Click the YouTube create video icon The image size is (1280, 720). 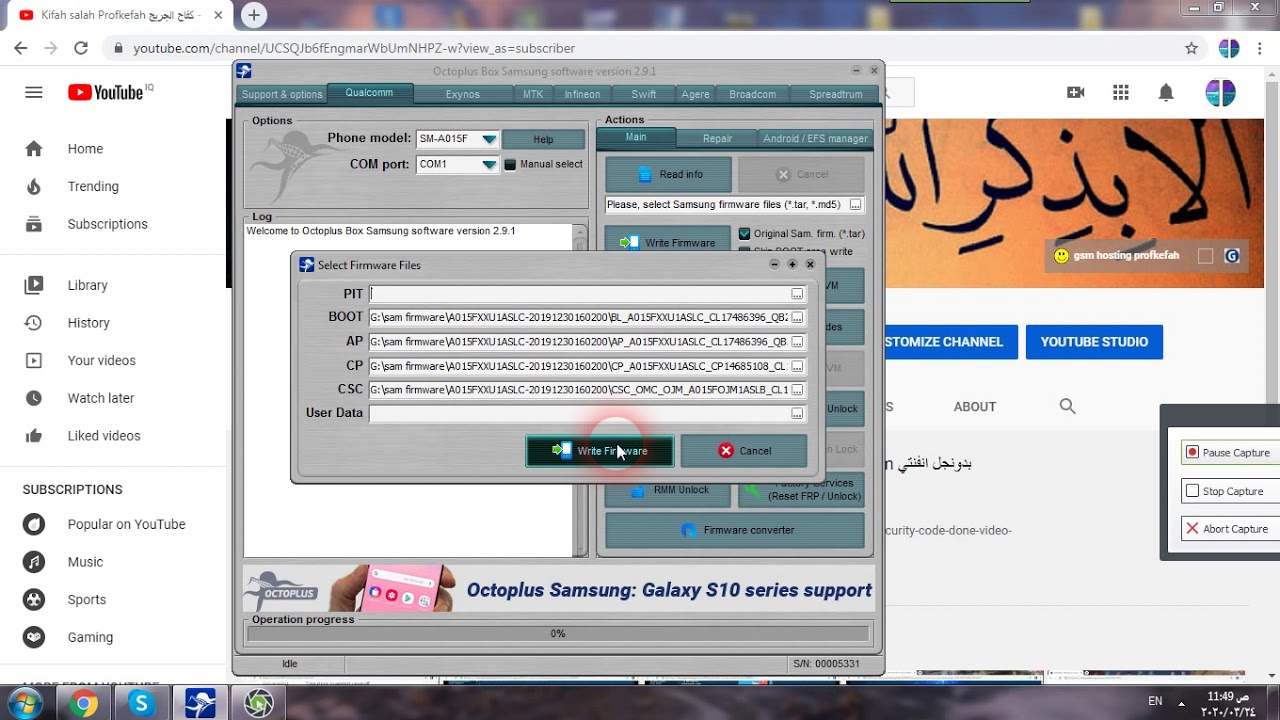1076,92
